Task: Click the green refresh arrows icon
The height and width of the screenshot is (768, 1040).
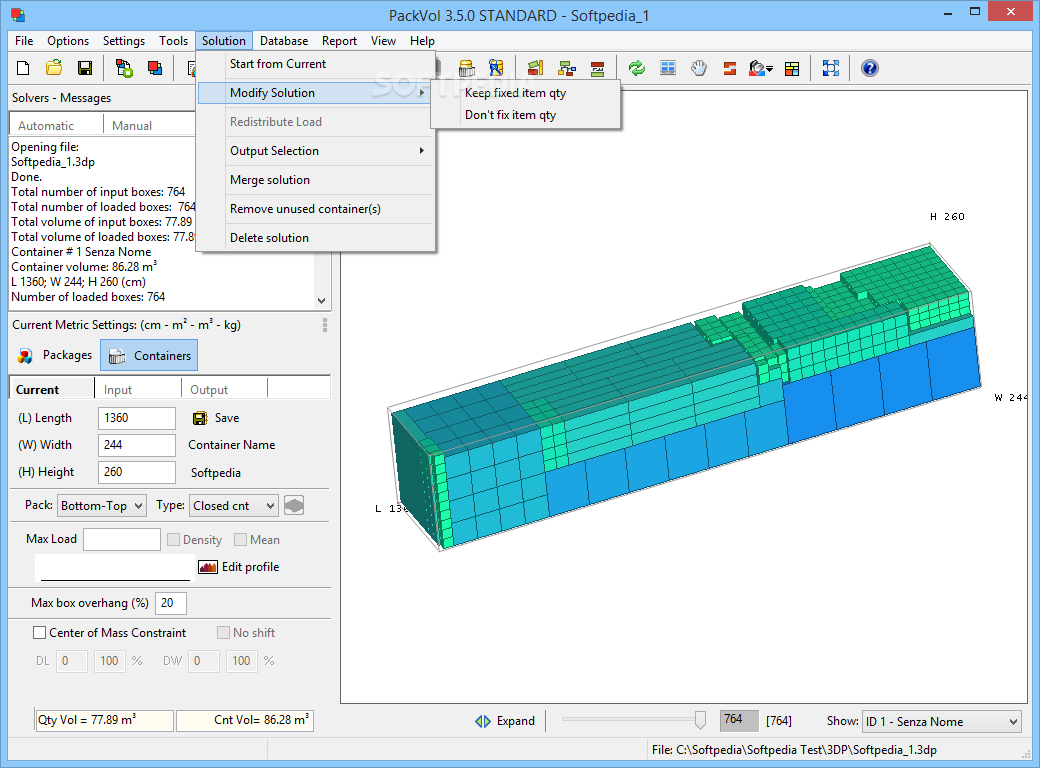Action: coord(637,68)
